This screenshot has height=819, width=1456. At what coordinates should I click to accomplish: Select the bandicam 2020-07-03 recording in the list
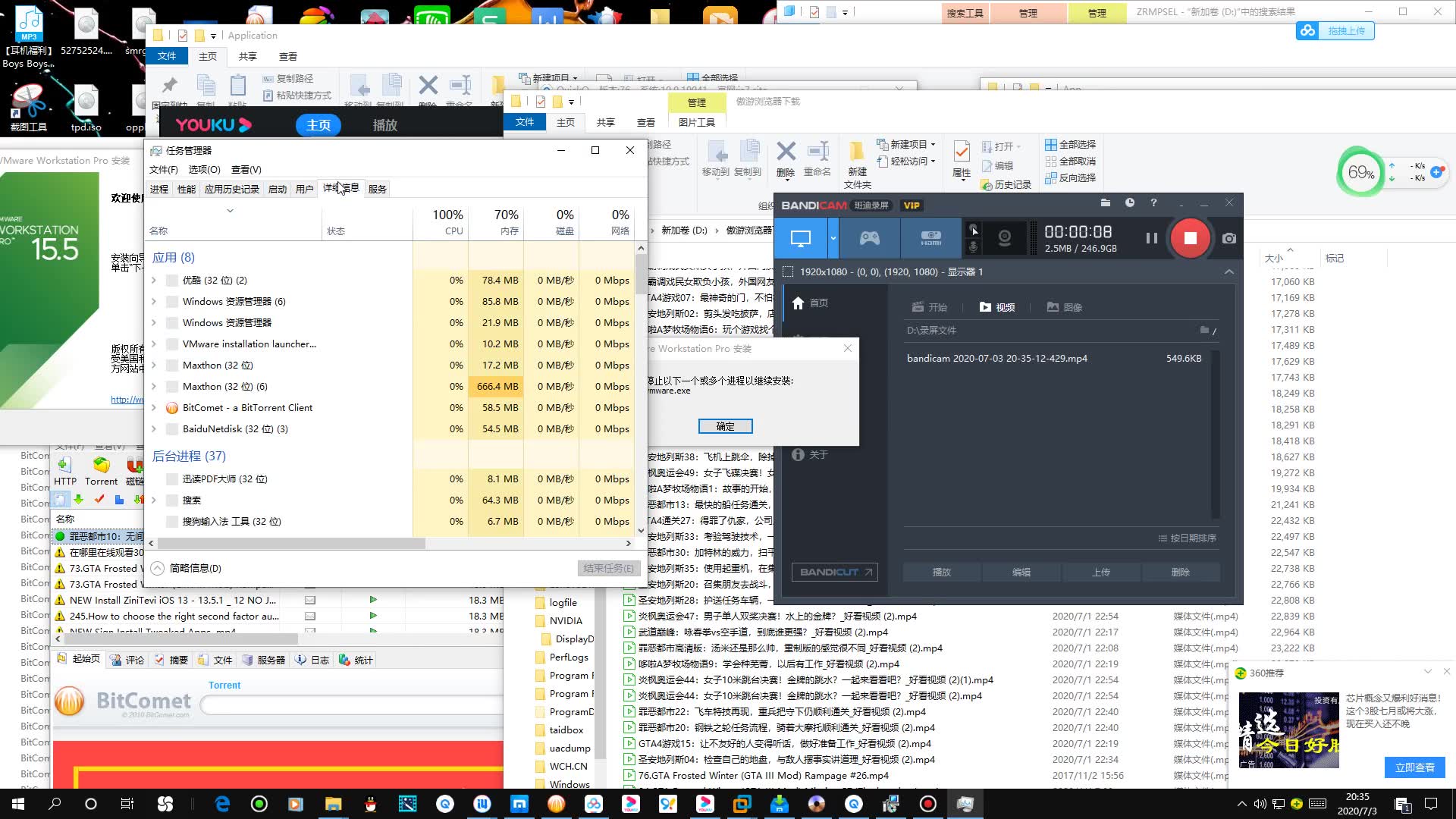point(997,358)
